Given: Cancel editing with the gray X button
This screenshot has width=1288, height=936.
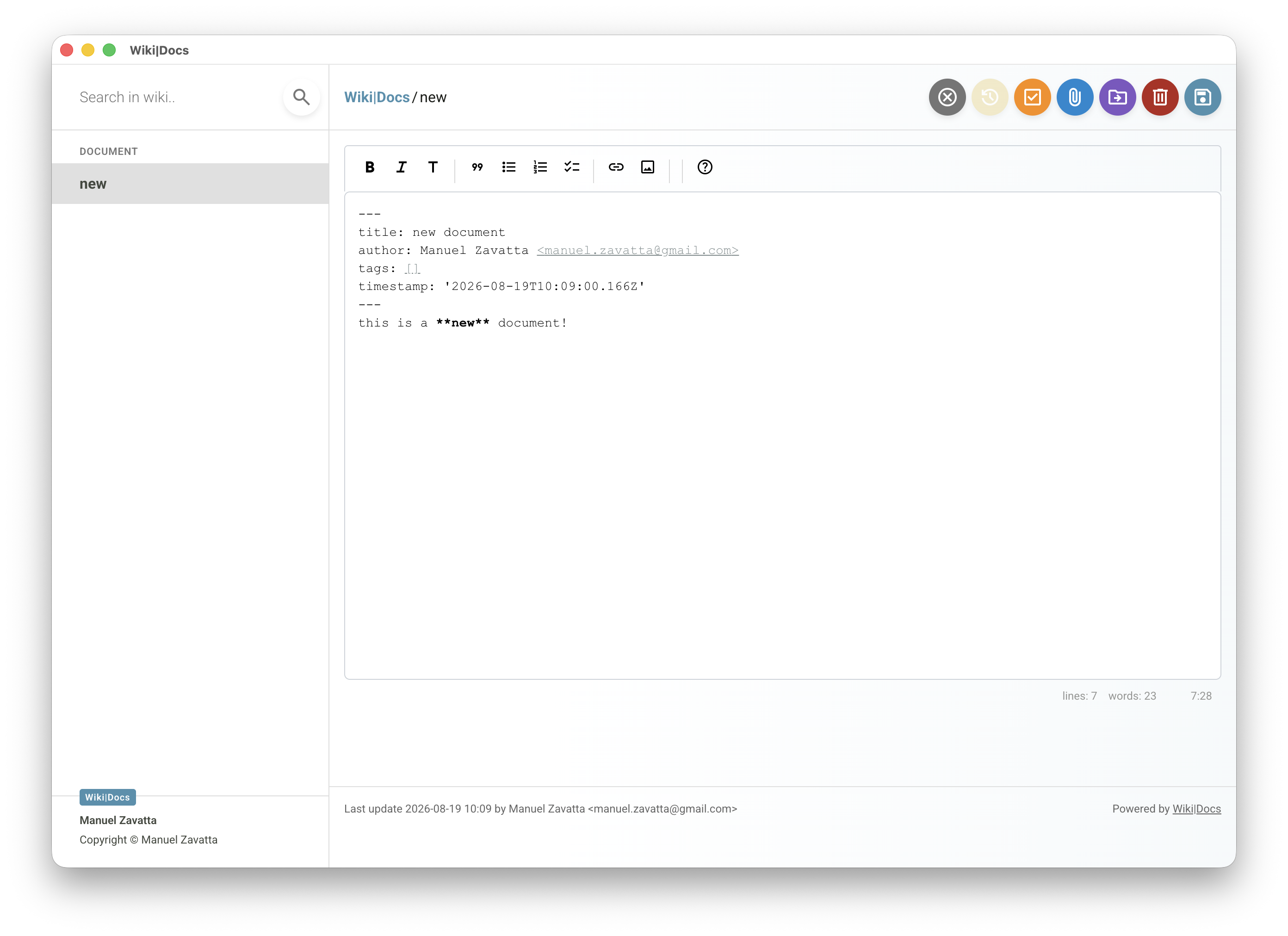Looking at the screenshot, I should coord(947,97).
